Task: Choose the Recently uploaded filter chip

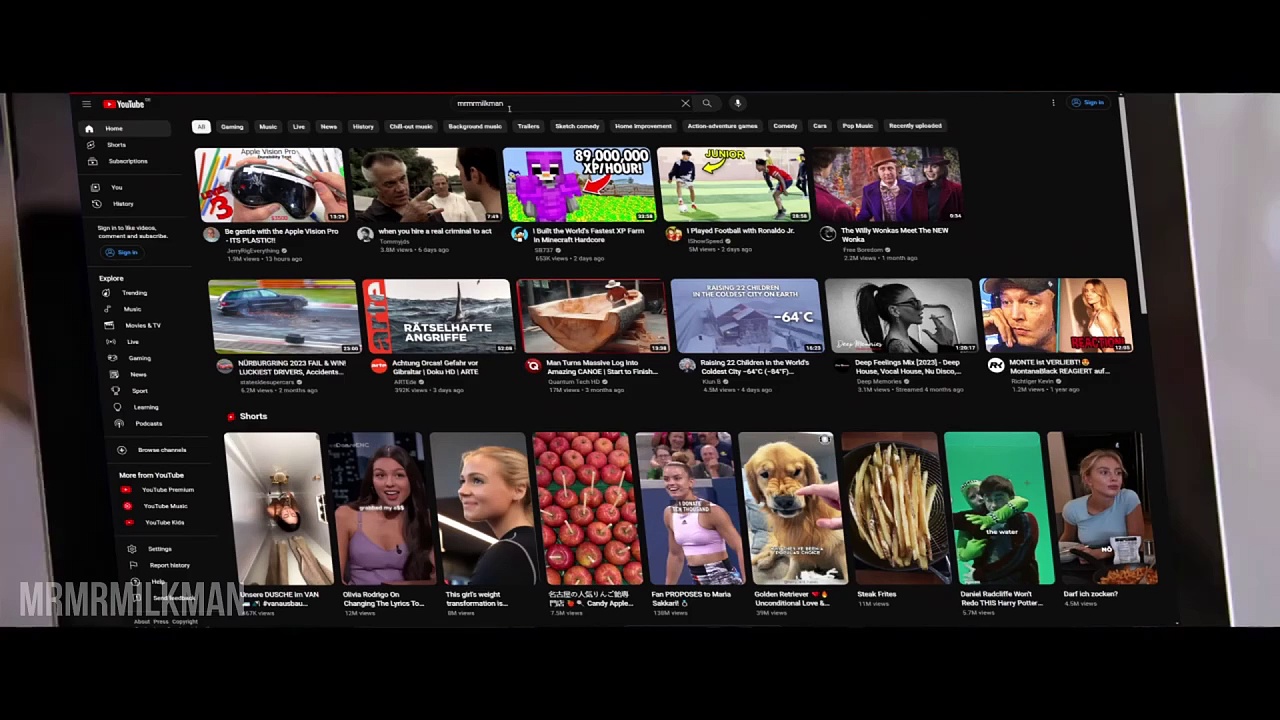Action: pyautogui.click(x=915, y=126)
